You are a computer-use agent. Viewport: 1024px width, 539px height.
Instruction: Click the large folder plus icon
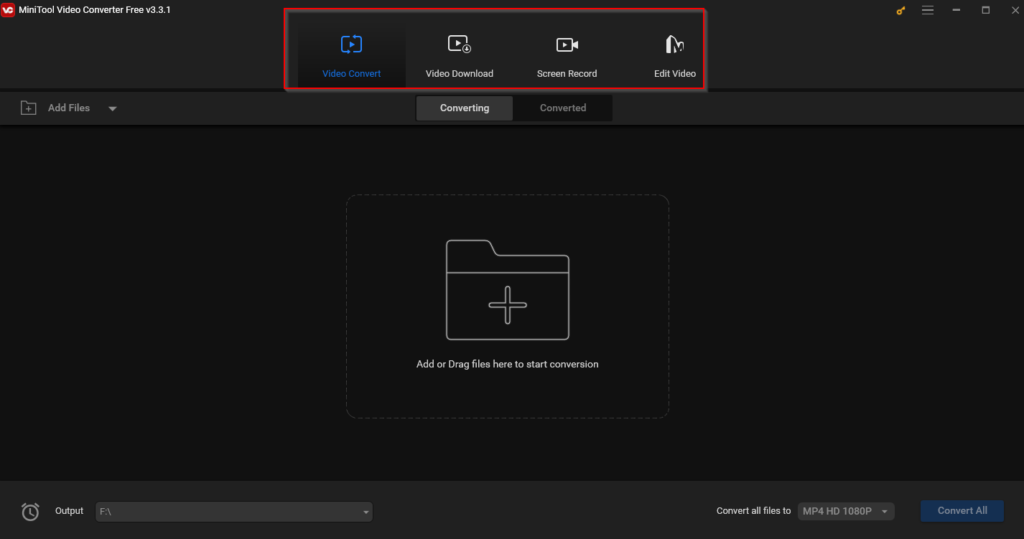[507, 289]
